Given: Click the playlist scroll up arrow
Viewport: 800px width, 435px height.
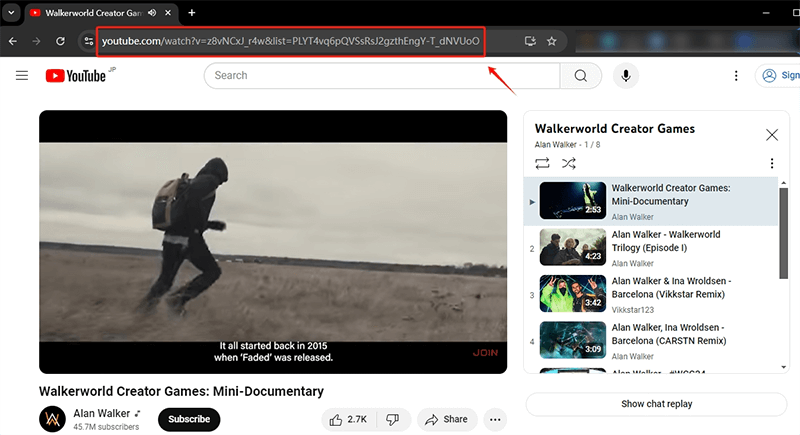Looking at the screenshot, I should tap(784, 182).
